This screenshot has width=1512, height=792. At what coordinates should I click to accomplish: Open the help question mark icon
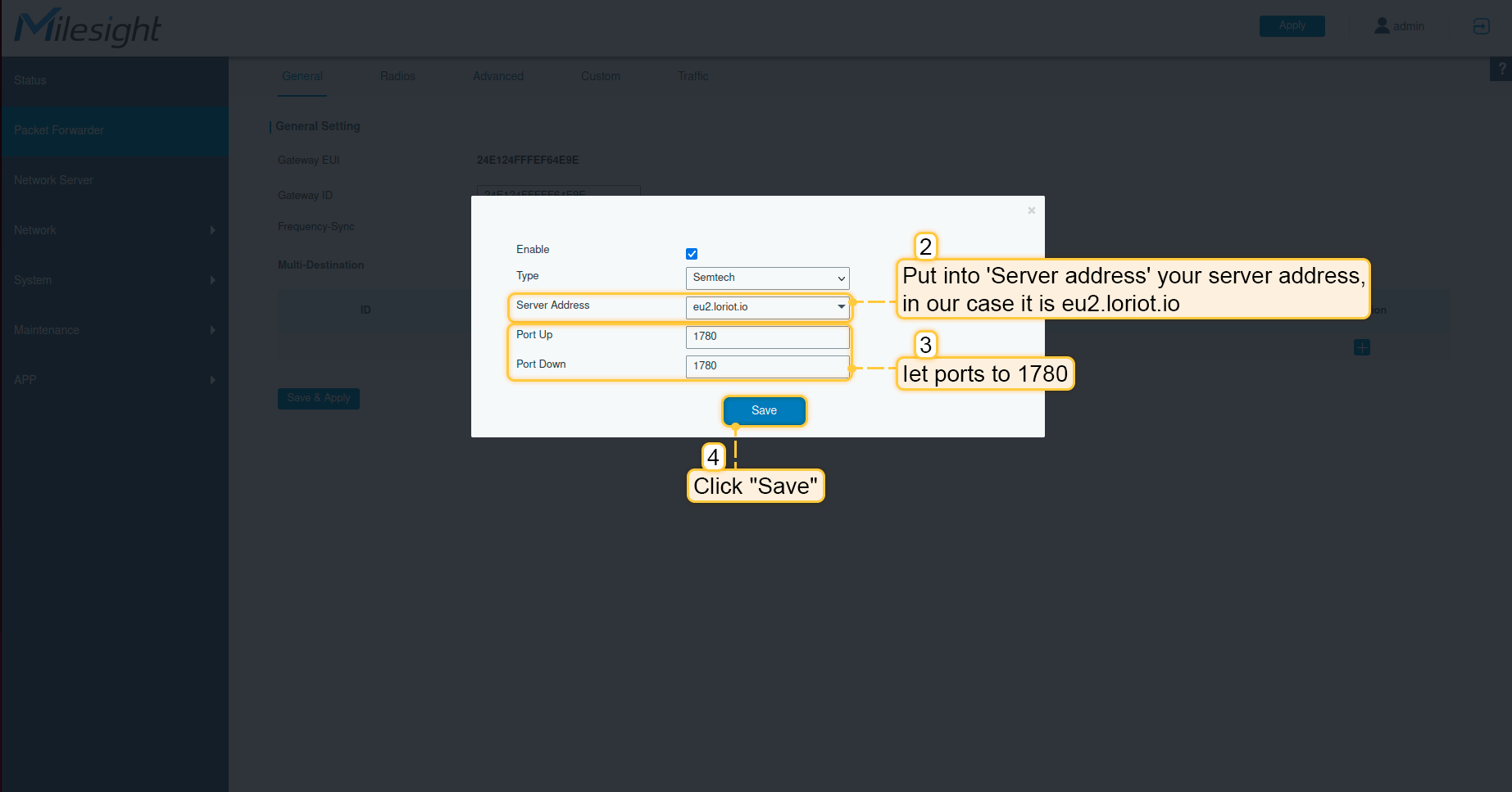point(1501,70)
